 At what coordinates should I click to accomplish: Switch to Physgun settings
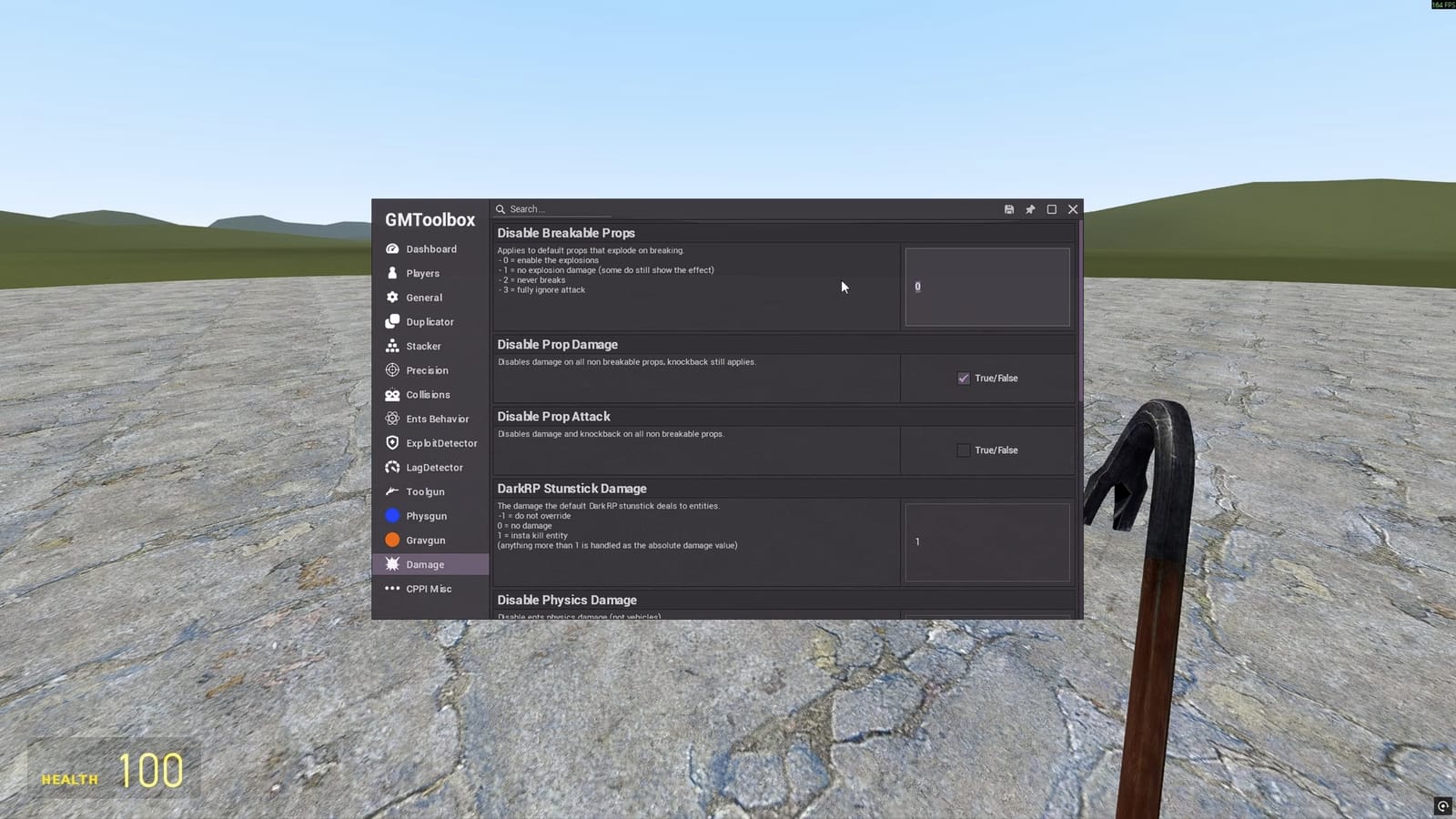(430, 516)
